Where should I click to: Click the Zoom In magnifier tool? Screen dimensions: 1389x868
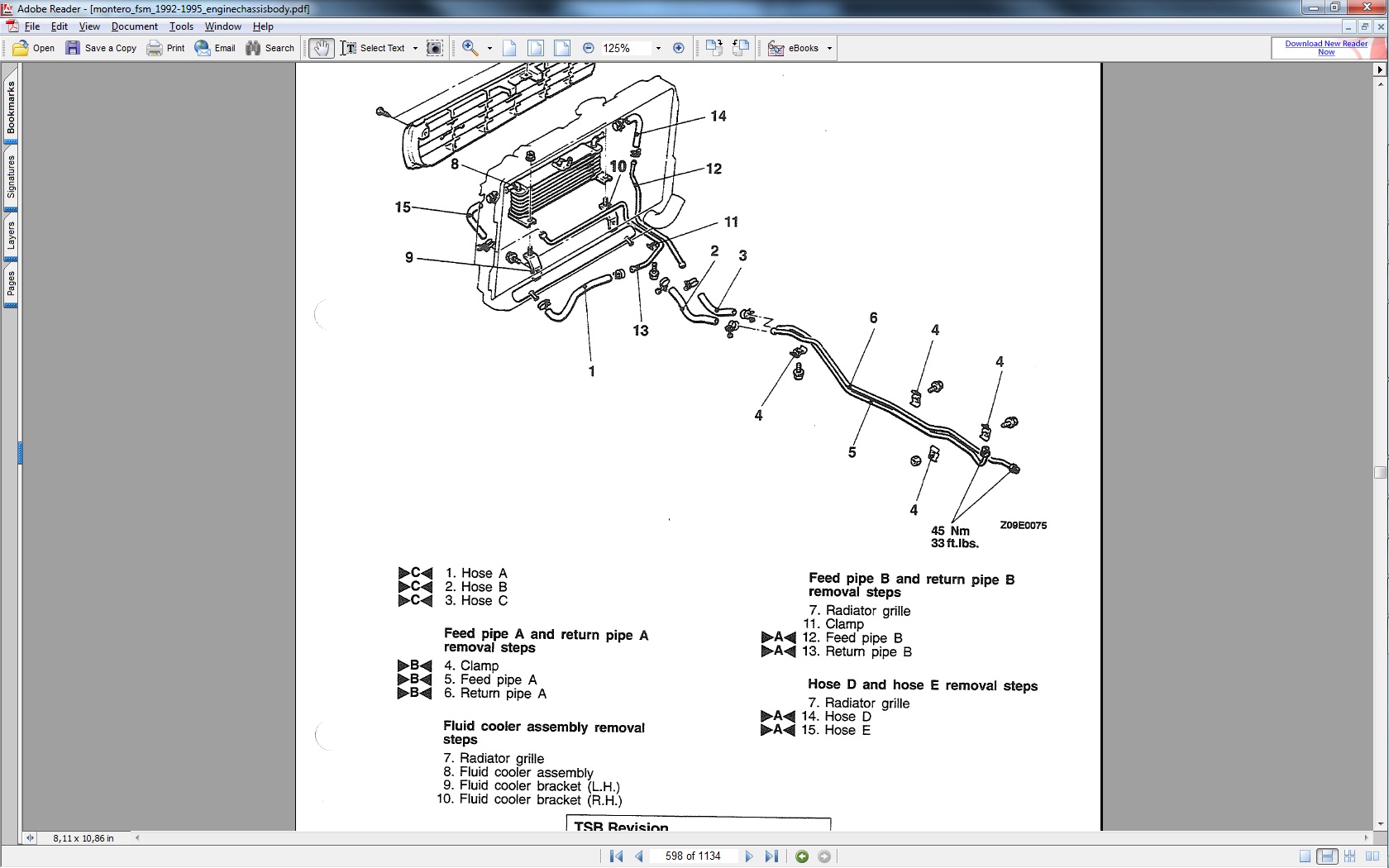[470, 48]
